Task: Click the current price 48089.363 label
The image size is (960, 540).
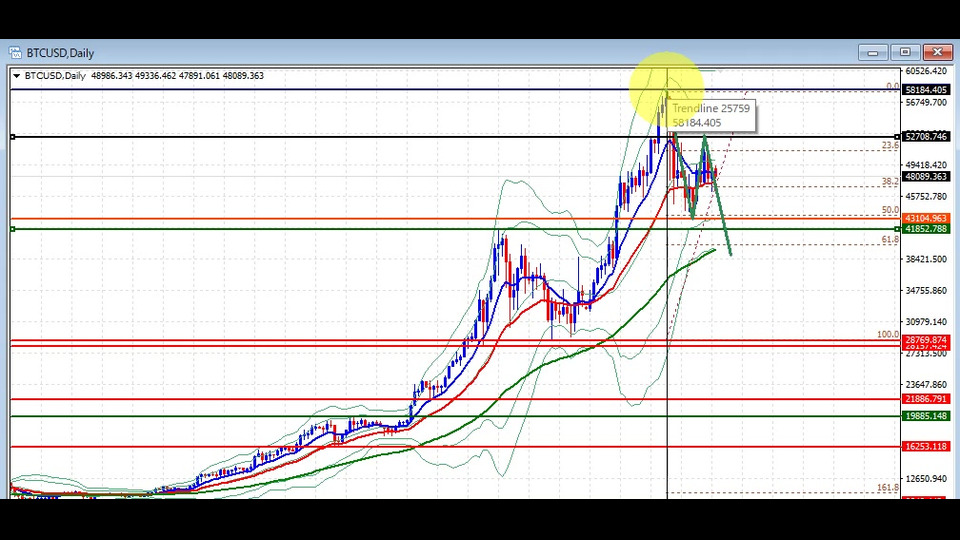Action: click(x=926, y=176)
